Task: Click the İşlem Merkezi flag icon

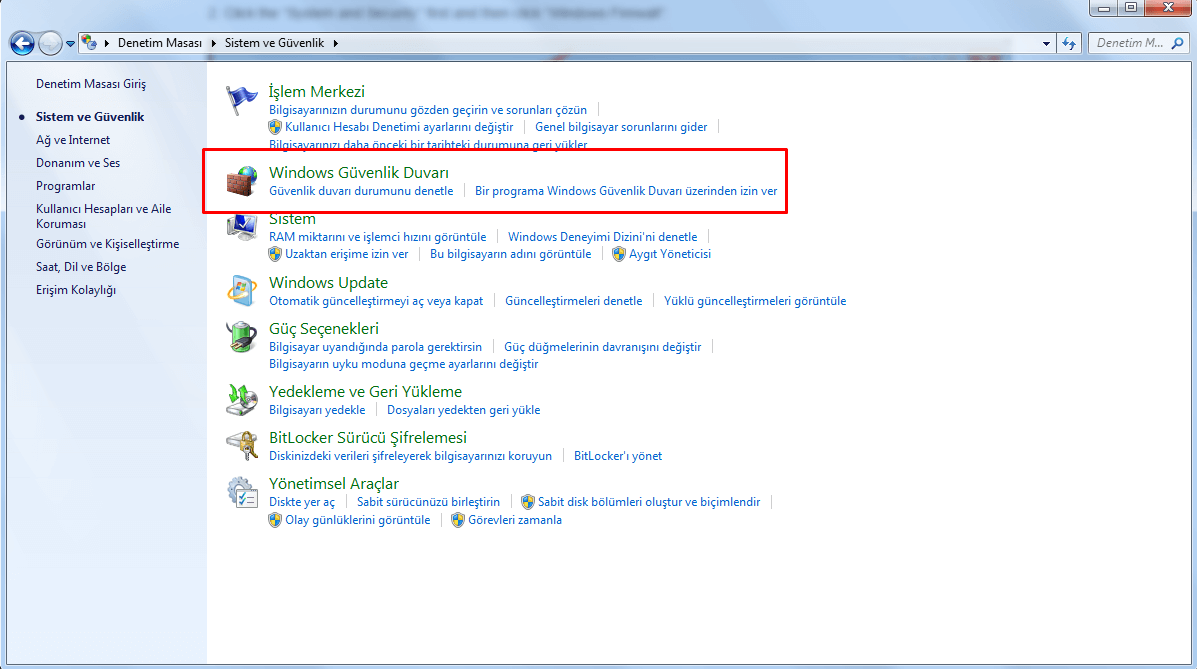Action: [242, 100]
